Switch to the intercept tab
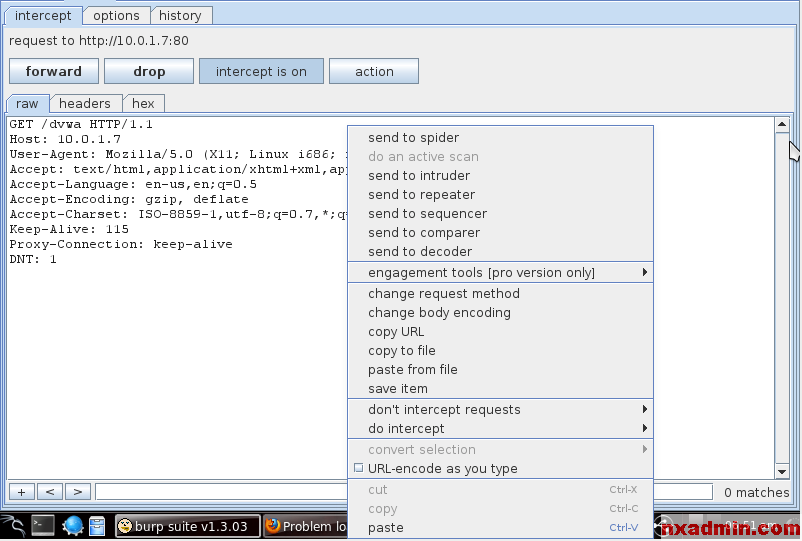Screen dimensions: 802x541 point(43,15)
